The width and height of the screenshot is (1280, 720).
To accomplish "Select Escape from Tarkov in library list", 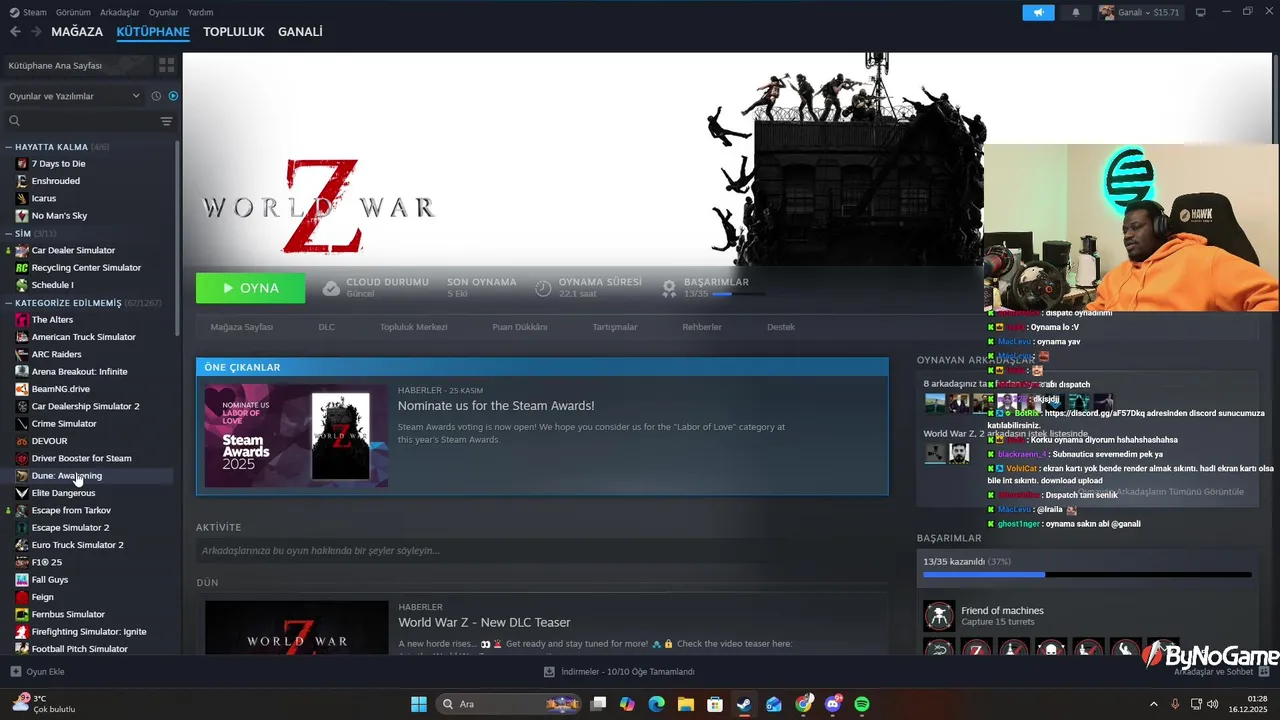I will click(x=71, y=510).
